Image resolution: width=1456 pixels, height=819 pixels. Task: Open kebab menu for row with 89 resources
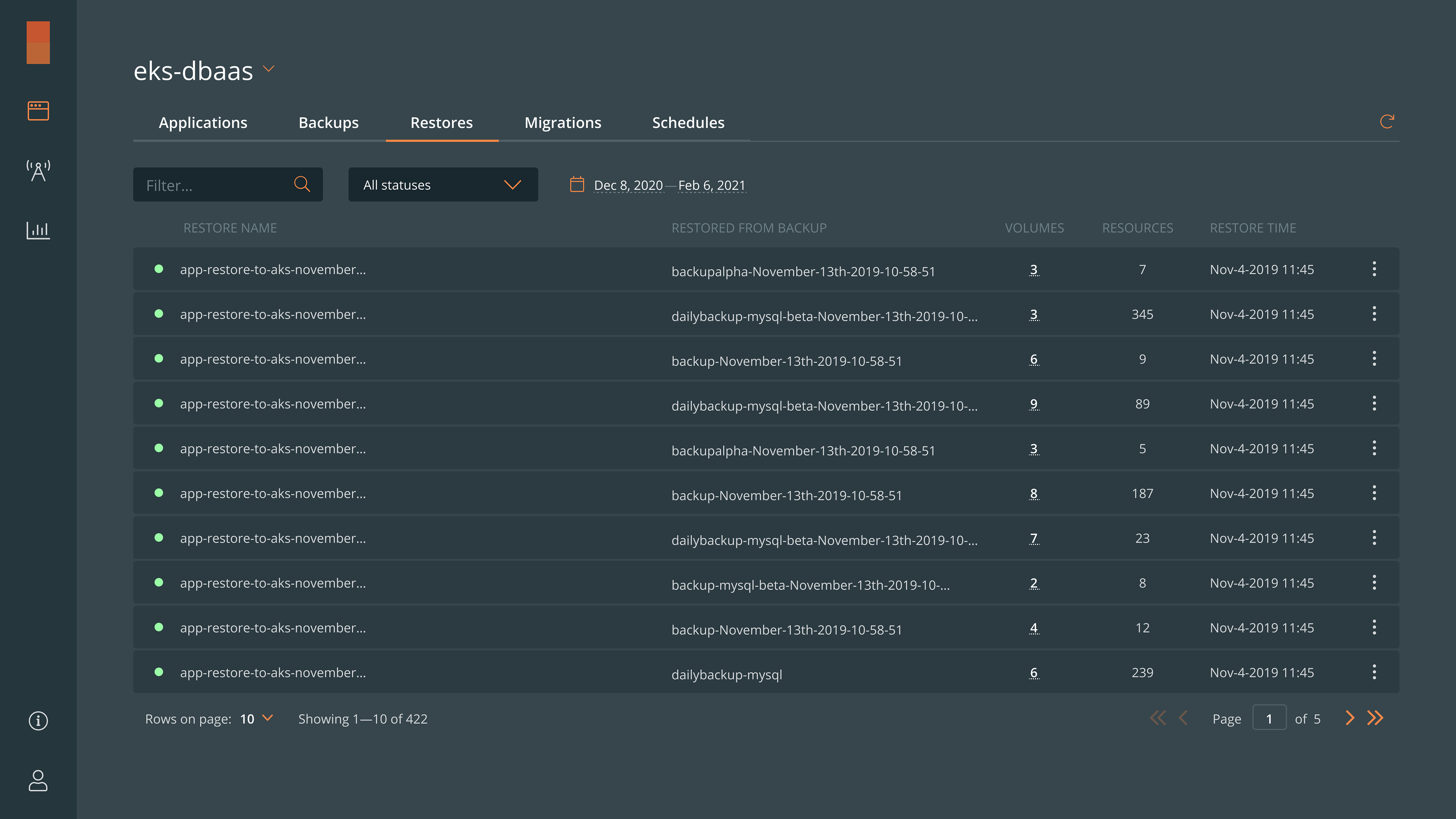pos(1374,403)
